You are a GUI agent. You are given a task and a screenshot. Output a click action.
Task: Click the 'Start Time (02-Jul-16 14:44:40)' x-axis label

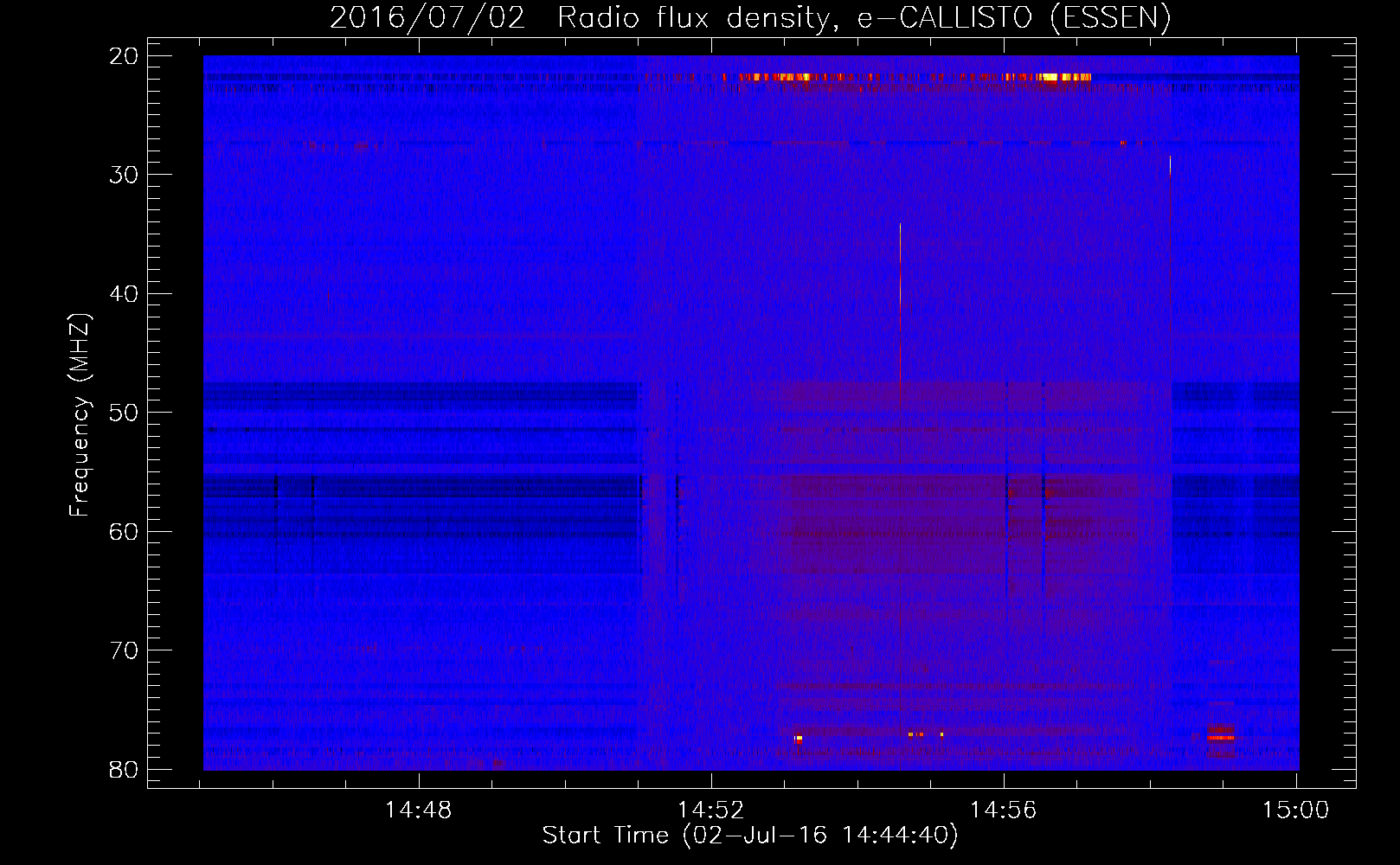click(750, 836)
